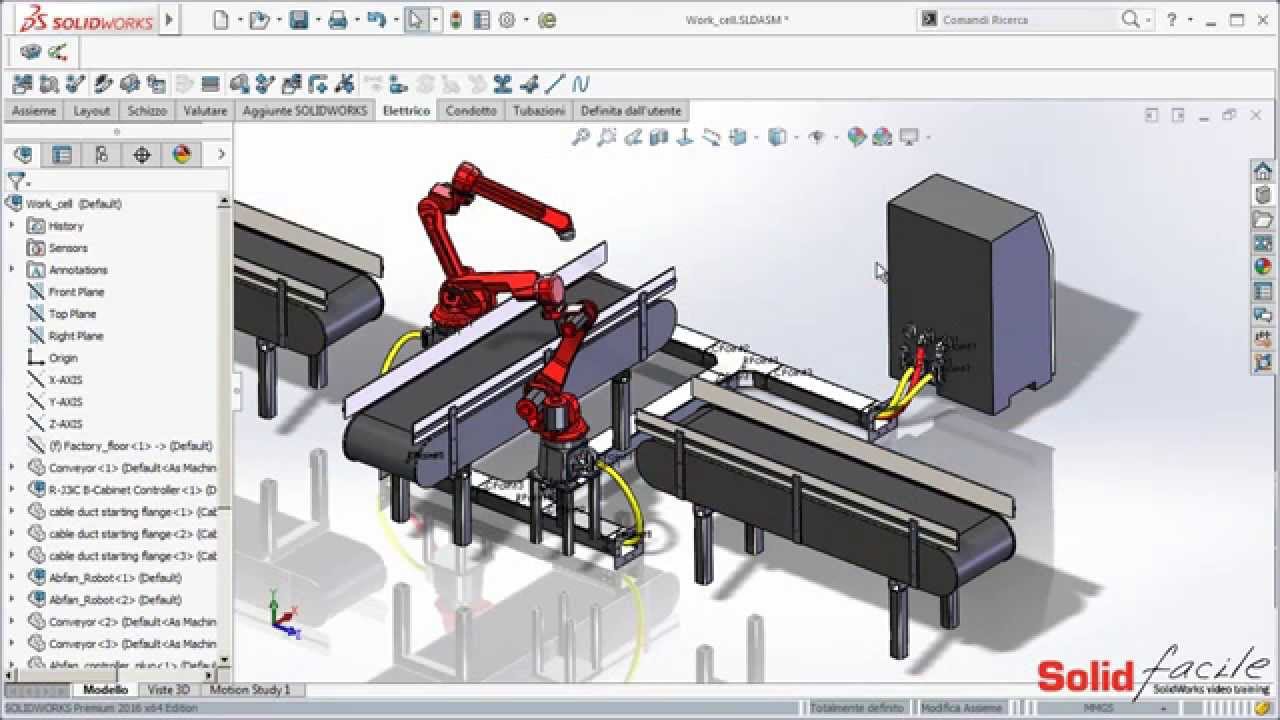Viewport: 1280px width, 720px height.
Task: Switch to the Condotto tab
Action: [x=471, y=111]
